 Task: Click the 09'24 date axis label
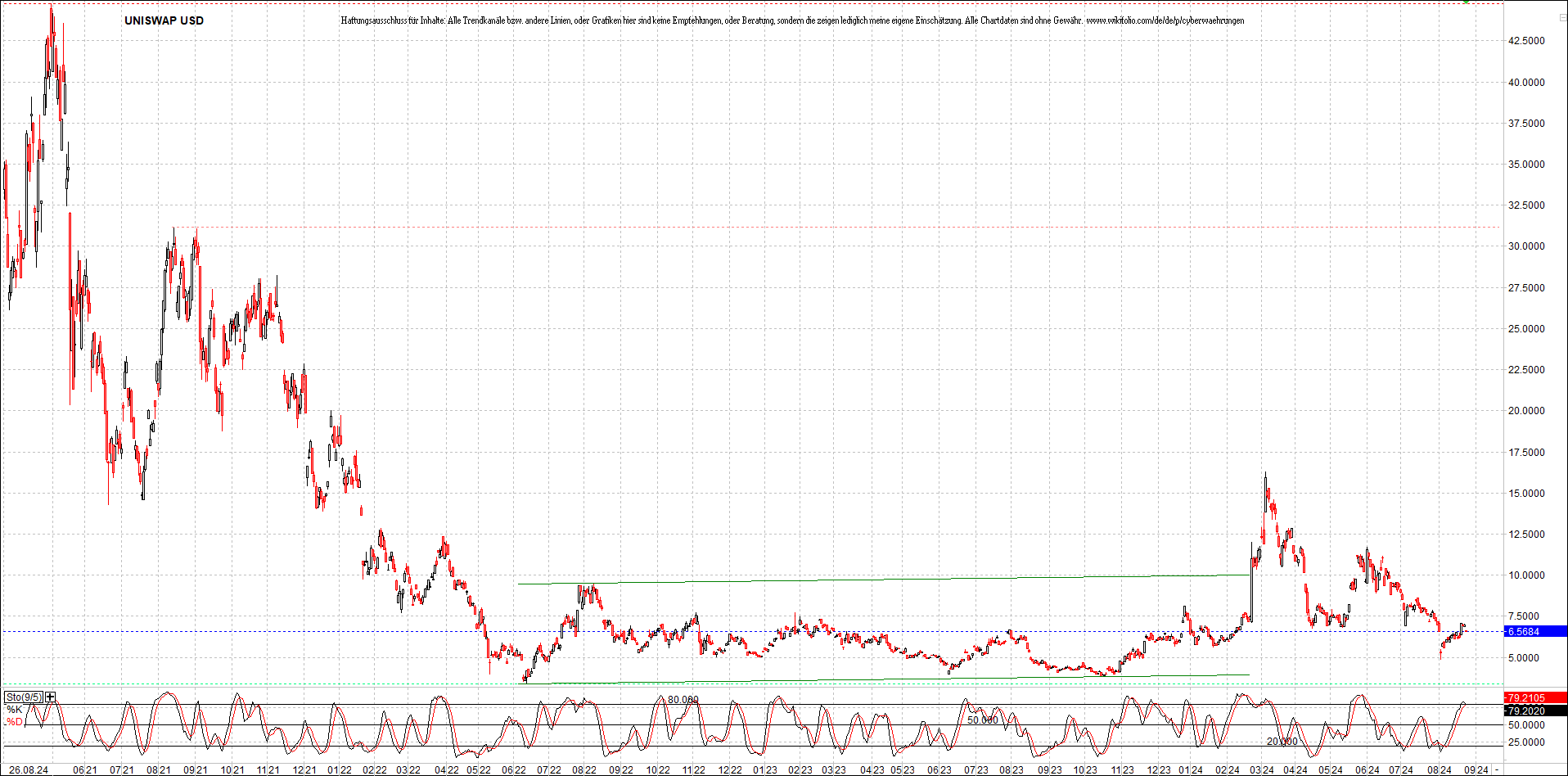1476,770
